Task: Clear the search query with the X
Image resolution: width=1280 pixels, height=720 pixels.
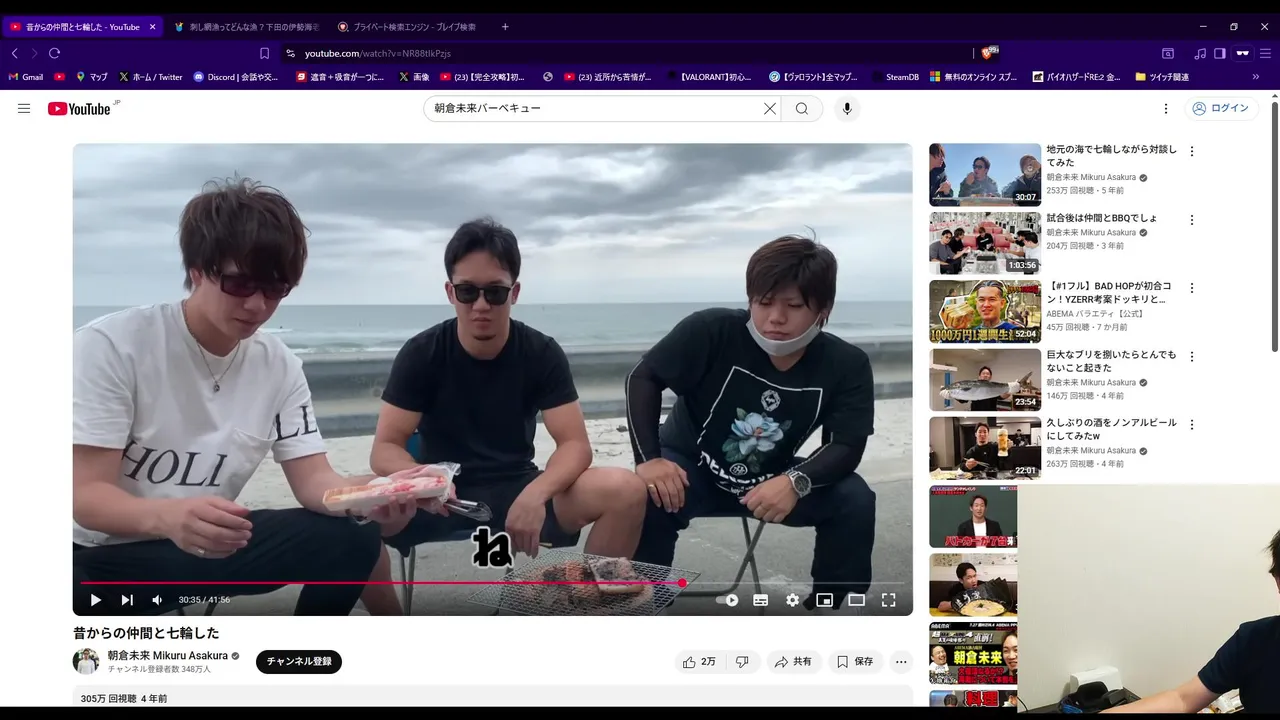Action: 770,108
